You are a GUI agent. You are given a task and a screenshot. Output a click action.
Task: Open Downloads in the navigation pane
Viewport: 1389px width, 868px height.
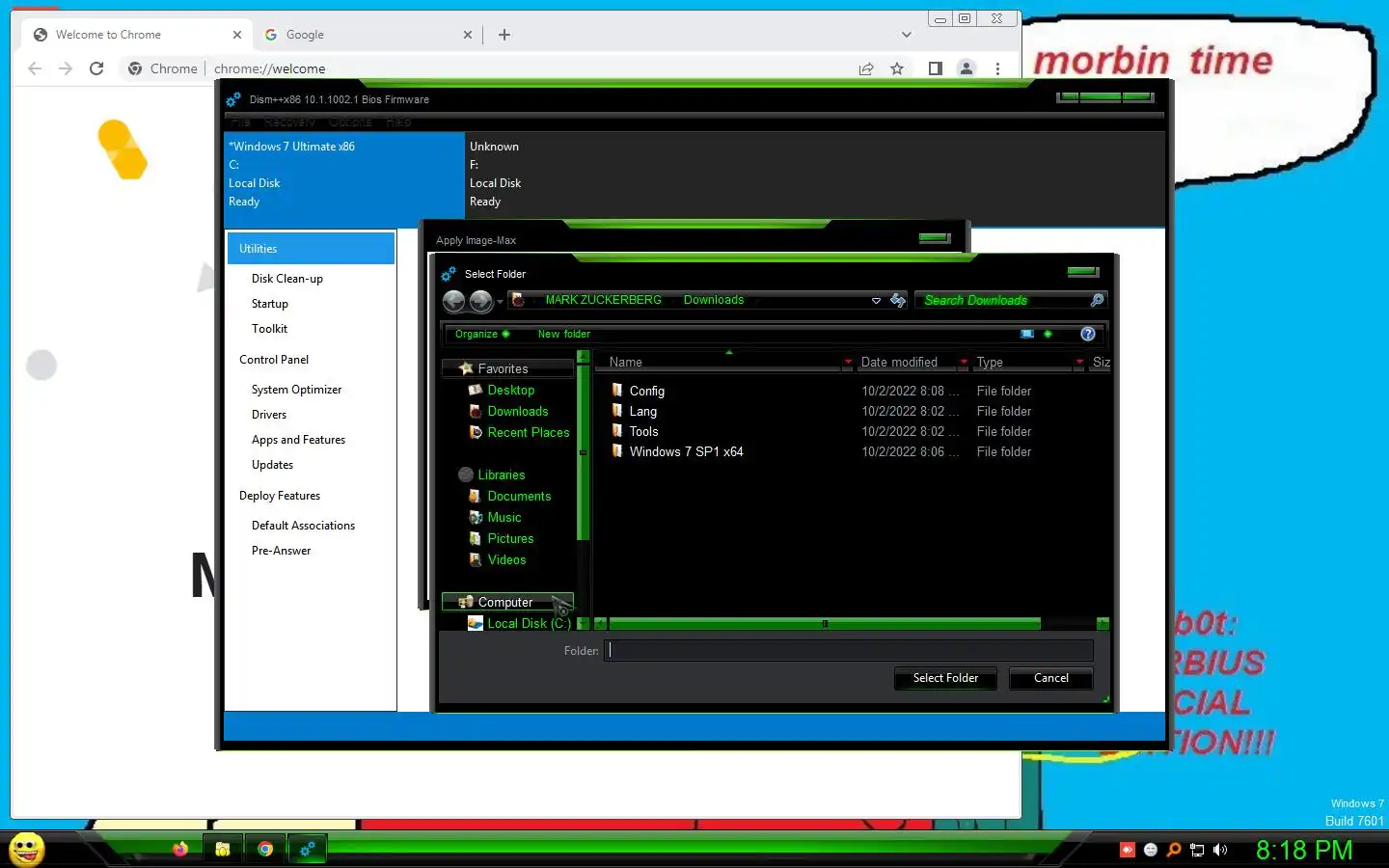click(x=517, y=411)
